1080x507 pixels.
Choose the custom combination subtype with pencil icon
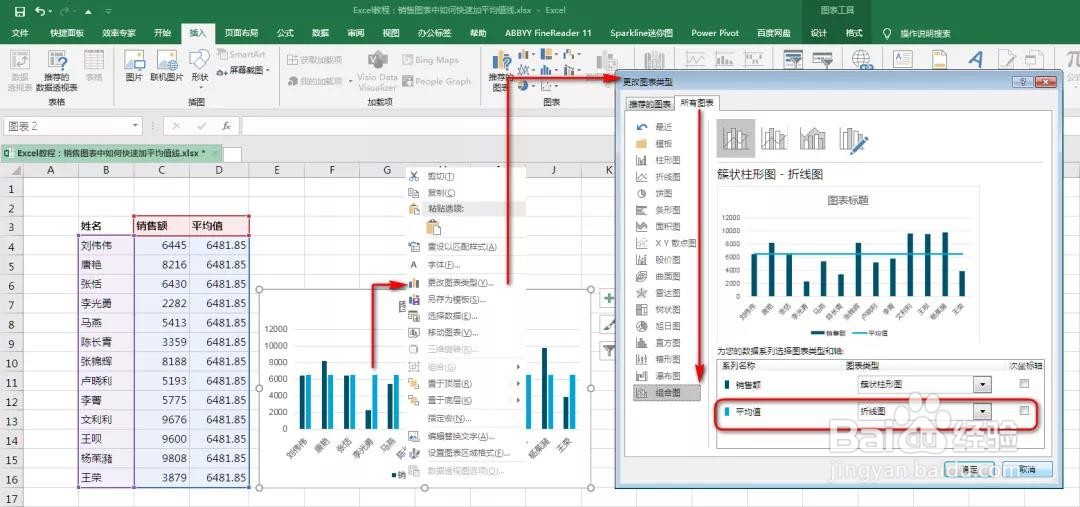853,139
